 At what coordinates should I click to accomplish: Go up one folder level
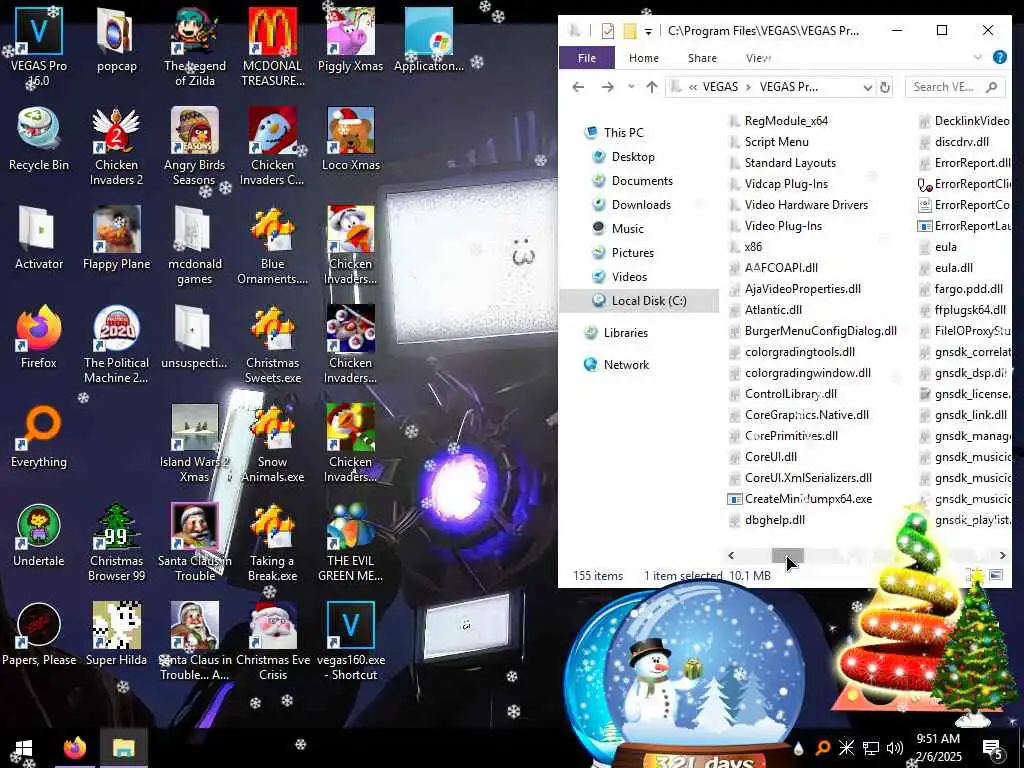click(x=652, y=87)
